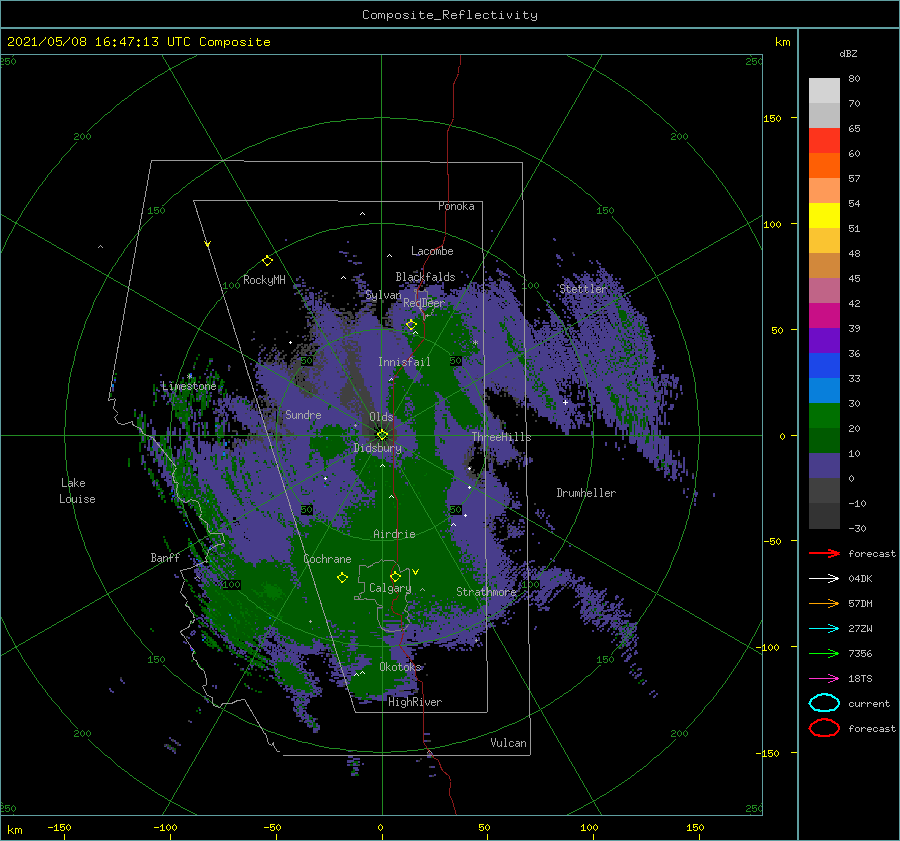The height and width of the screenshot is (841, 900).
Task: Click the Sundre city label
Action: click(x=303, y=414)
